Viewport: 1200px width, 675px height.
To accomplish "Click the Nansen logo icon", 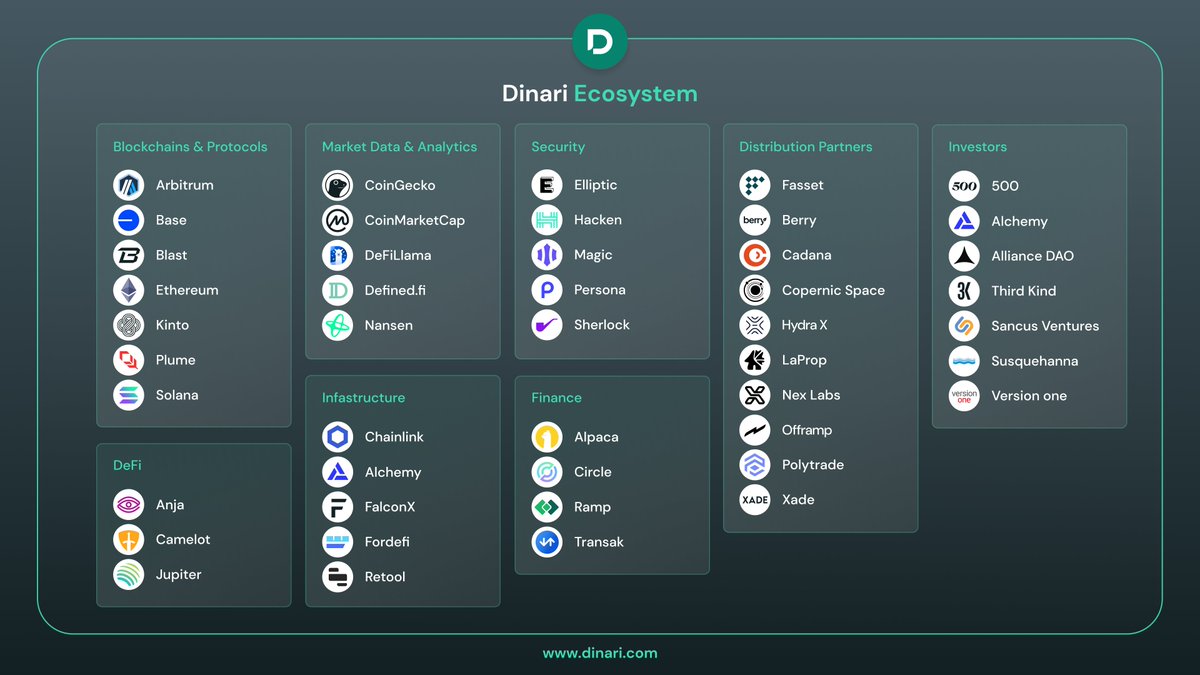I will coord(338,325).
